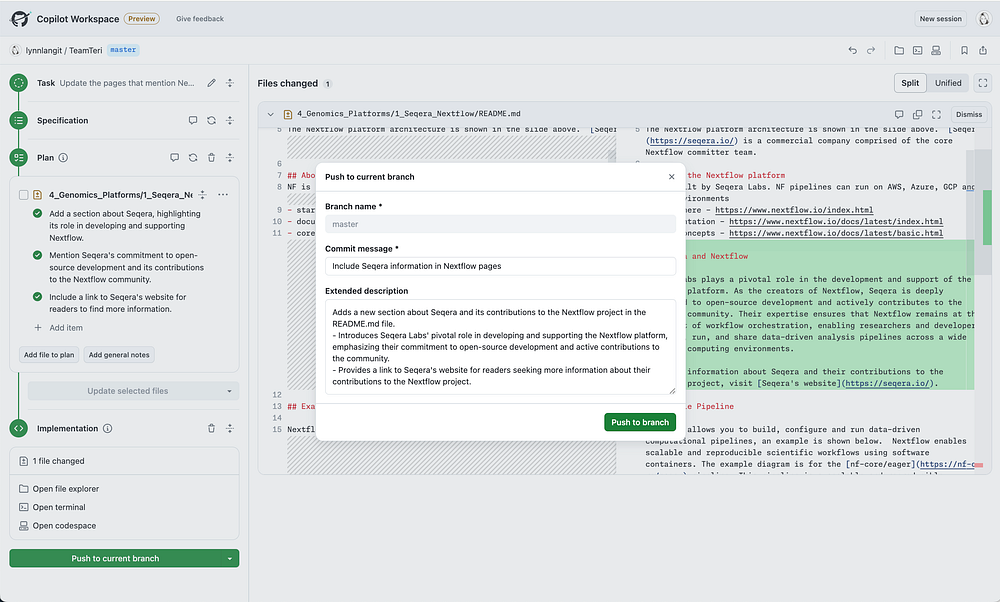The height and width of the screenshot is (602, 1000).
Task: Delete the Plan using the trash icon
Action: click(211, 158)
